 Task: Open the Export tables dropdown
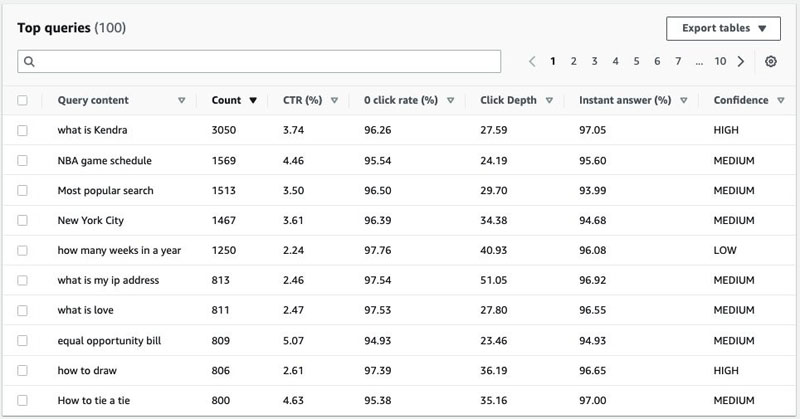click(x=723, y=28)
